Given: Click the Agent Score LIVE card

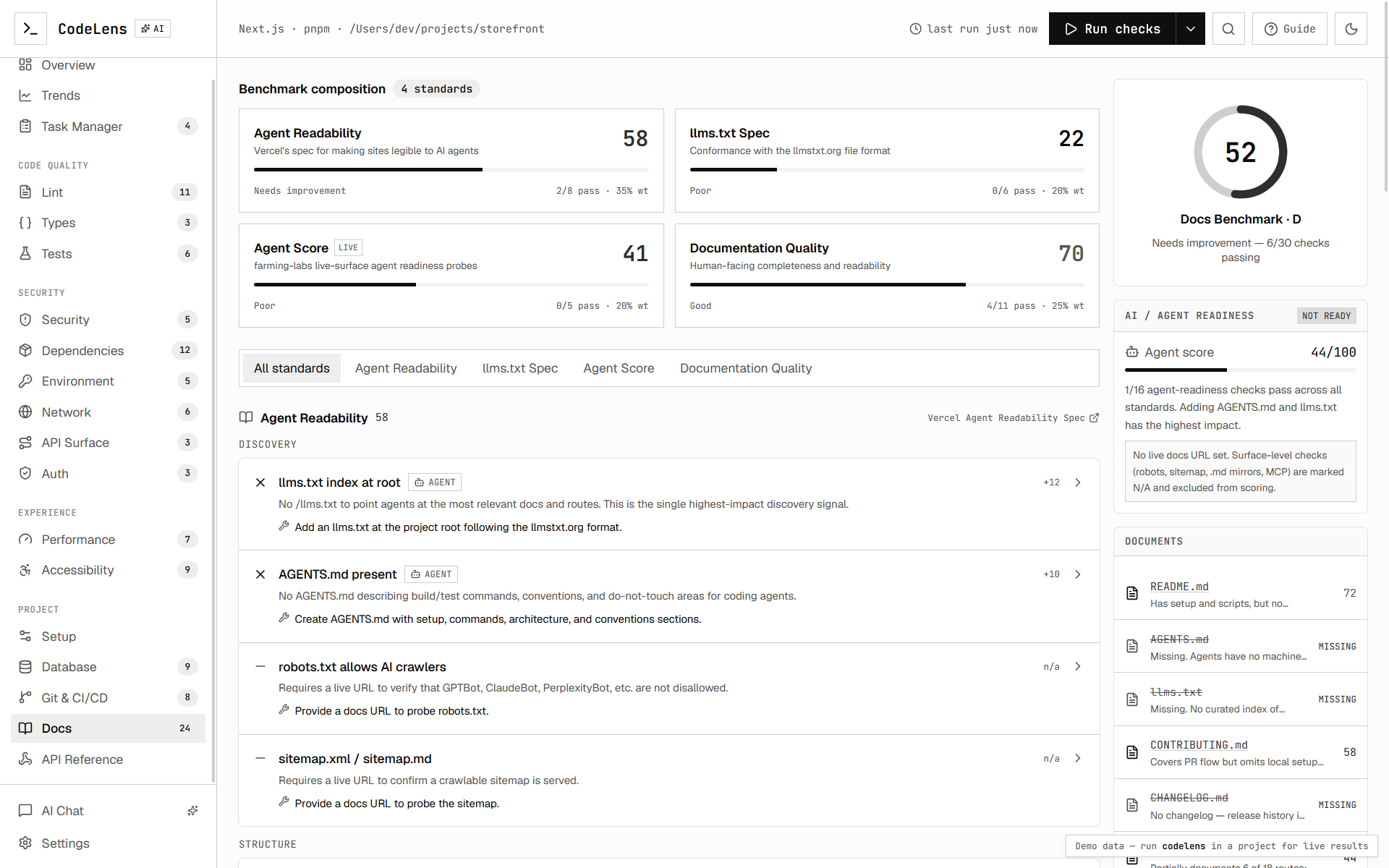Looking at the screenshot, I should click(451, 276).
